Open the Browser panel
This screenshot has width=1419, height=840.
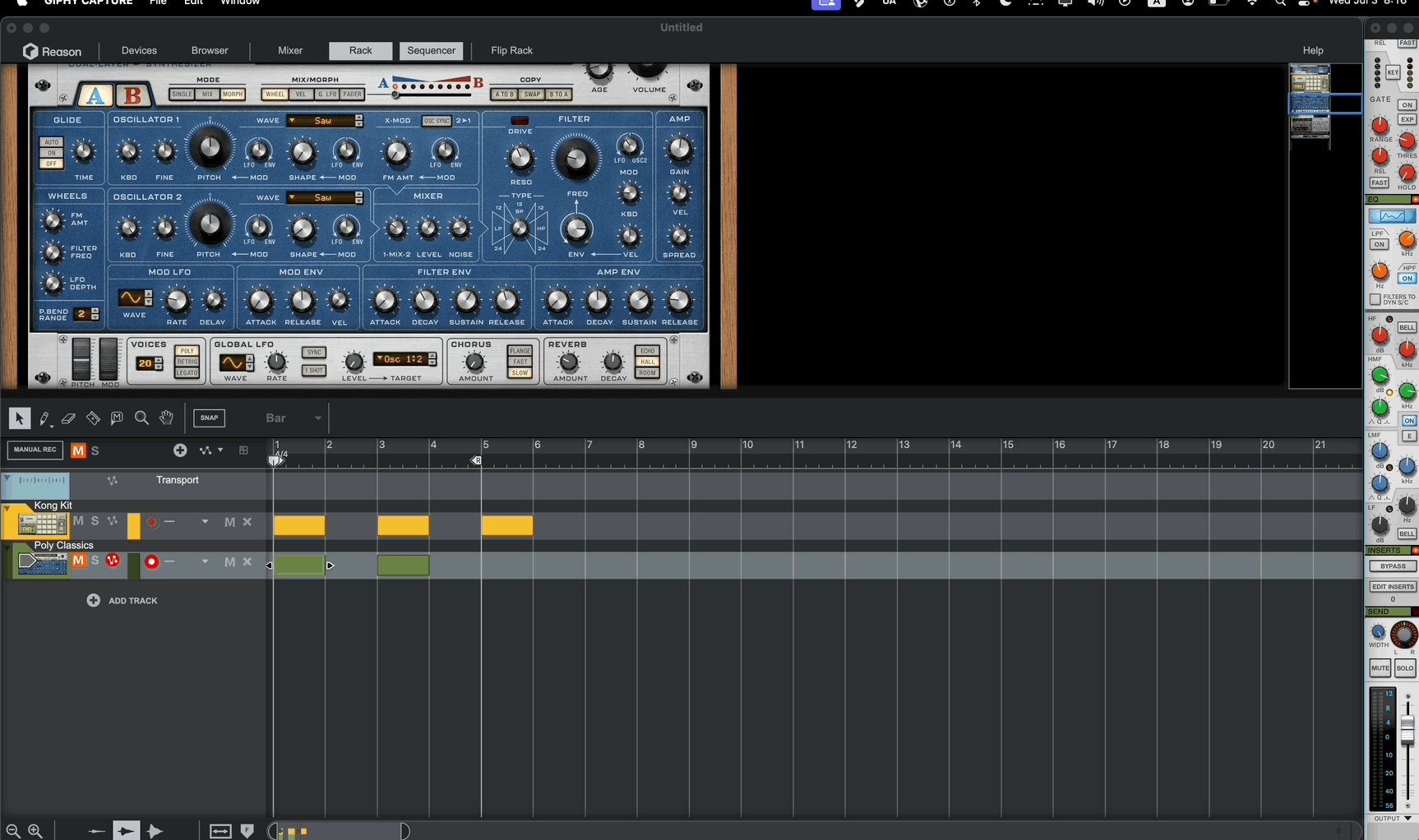(x=210, y=51)
